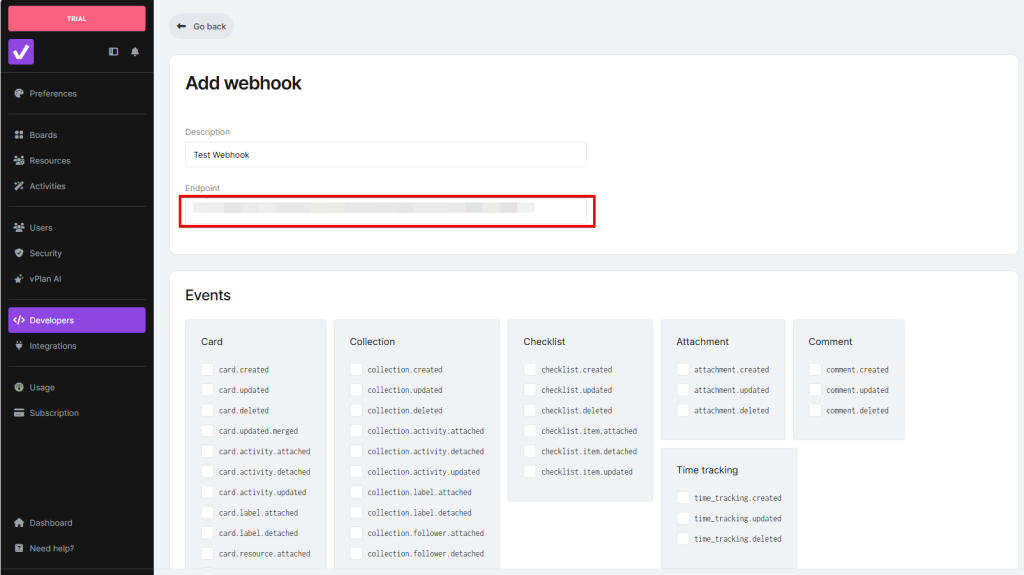The width and height of the screenshot is (1024, 575).
Task: Click the Subscription card icon
Action: (x=19, y=413)
